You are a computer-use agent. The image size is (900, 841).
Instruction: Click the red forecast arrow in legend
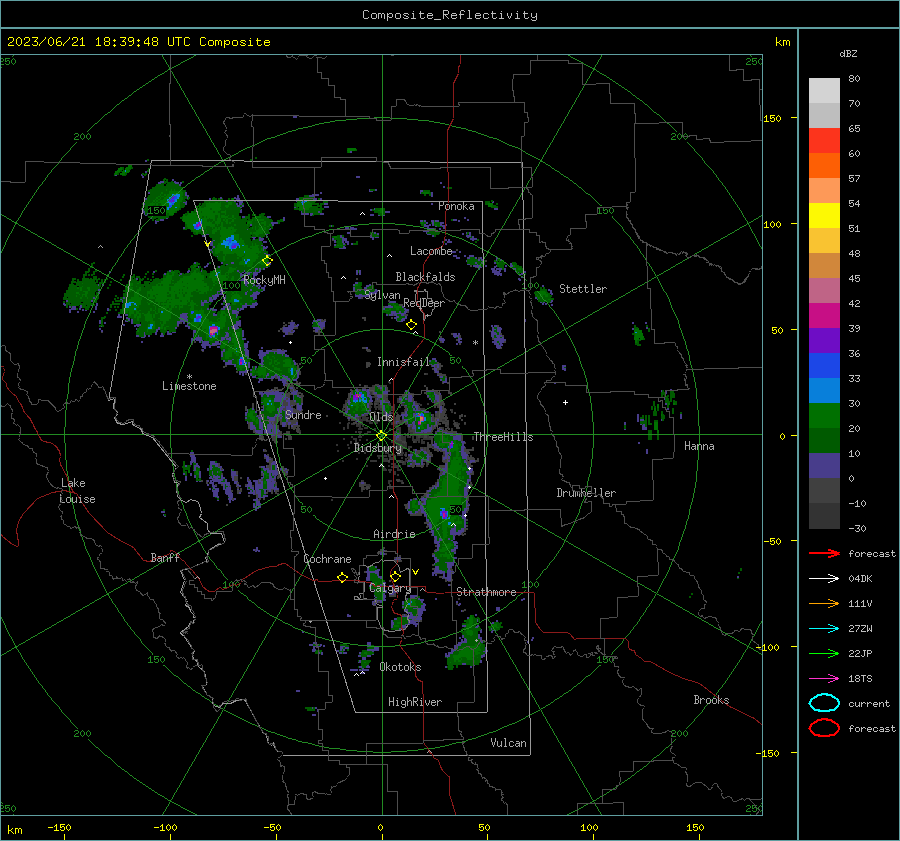click(824, 553)
